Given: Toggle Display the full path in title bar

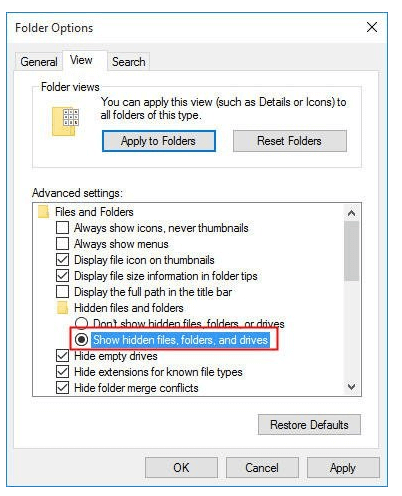Looking at the screenshot, I should click(x=63, y=292).
